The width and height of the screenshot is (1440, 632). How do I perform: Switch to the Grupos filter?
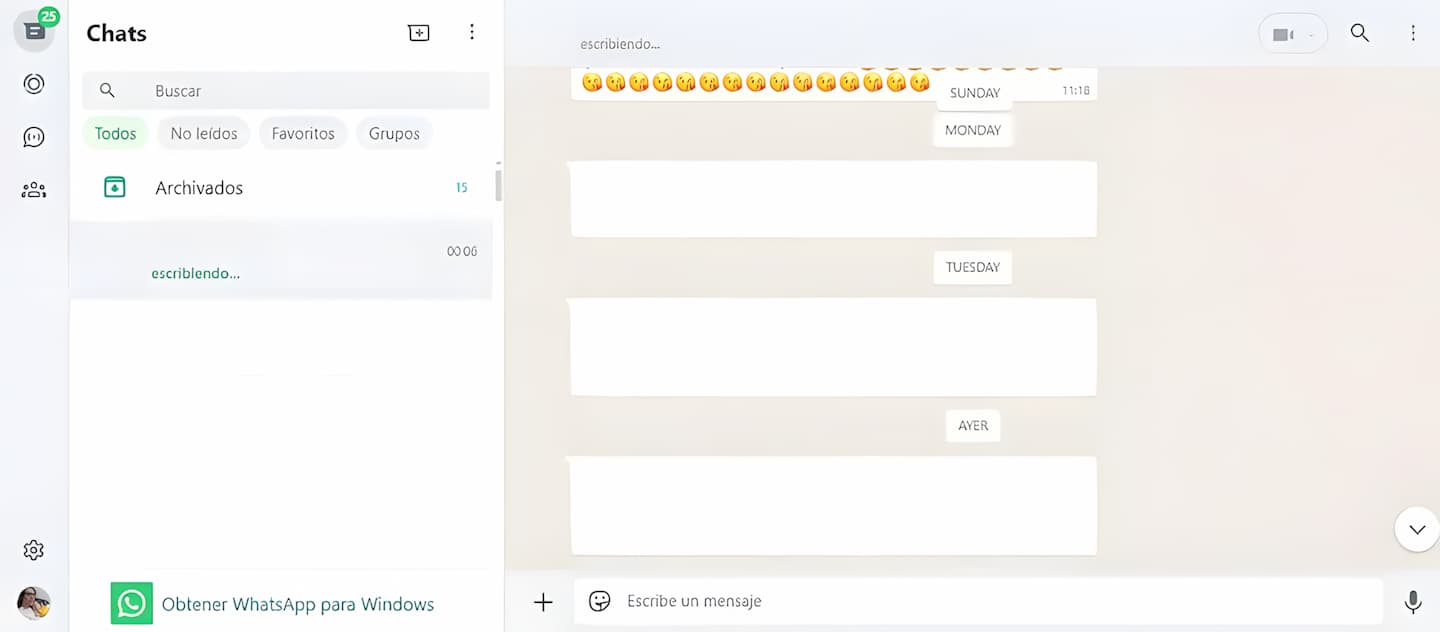pyautogui.click(x=394, y=133)
